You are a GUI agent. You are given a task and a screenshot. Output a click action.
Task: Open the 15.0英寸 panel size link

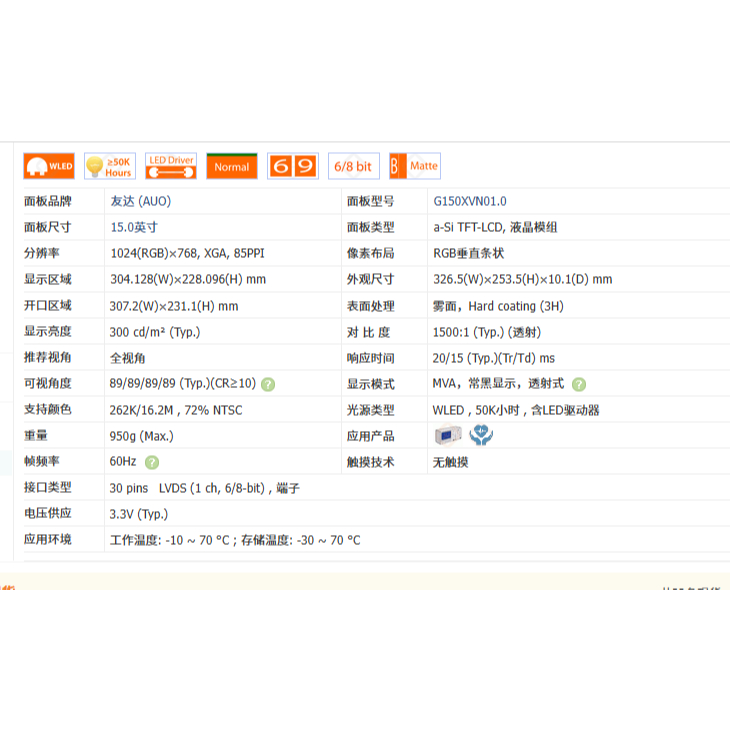coord(134,227)
